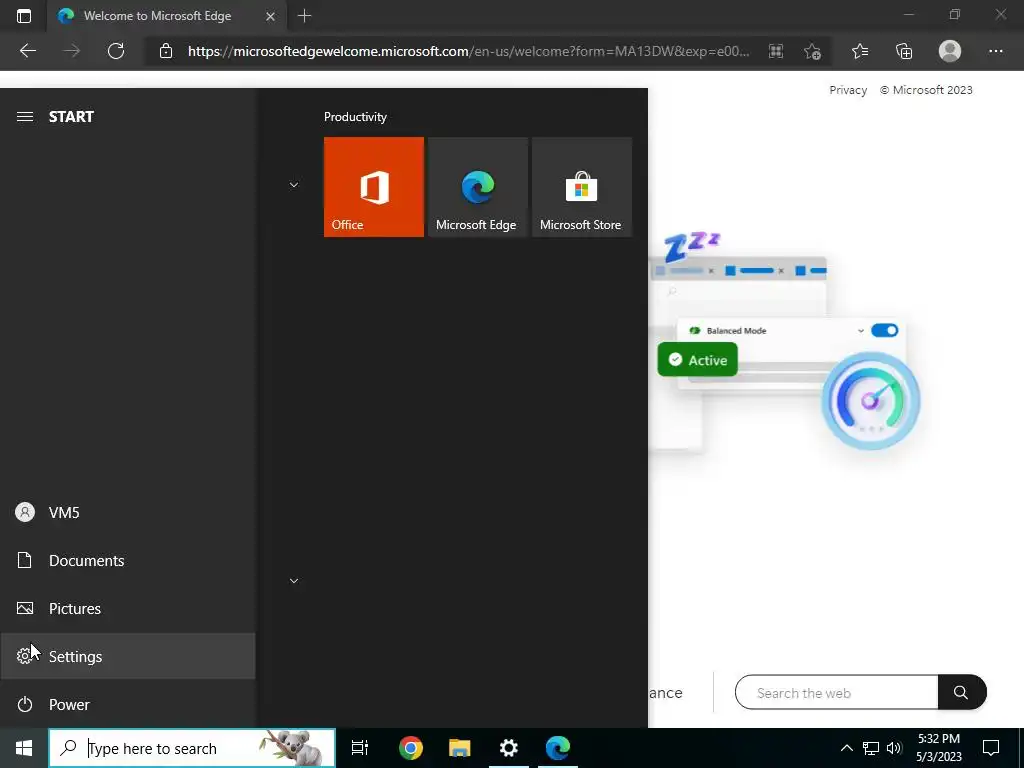Screen dimensions: 1024x768
Task: Open Settings from the Start menu
Action: pos(128,656)
